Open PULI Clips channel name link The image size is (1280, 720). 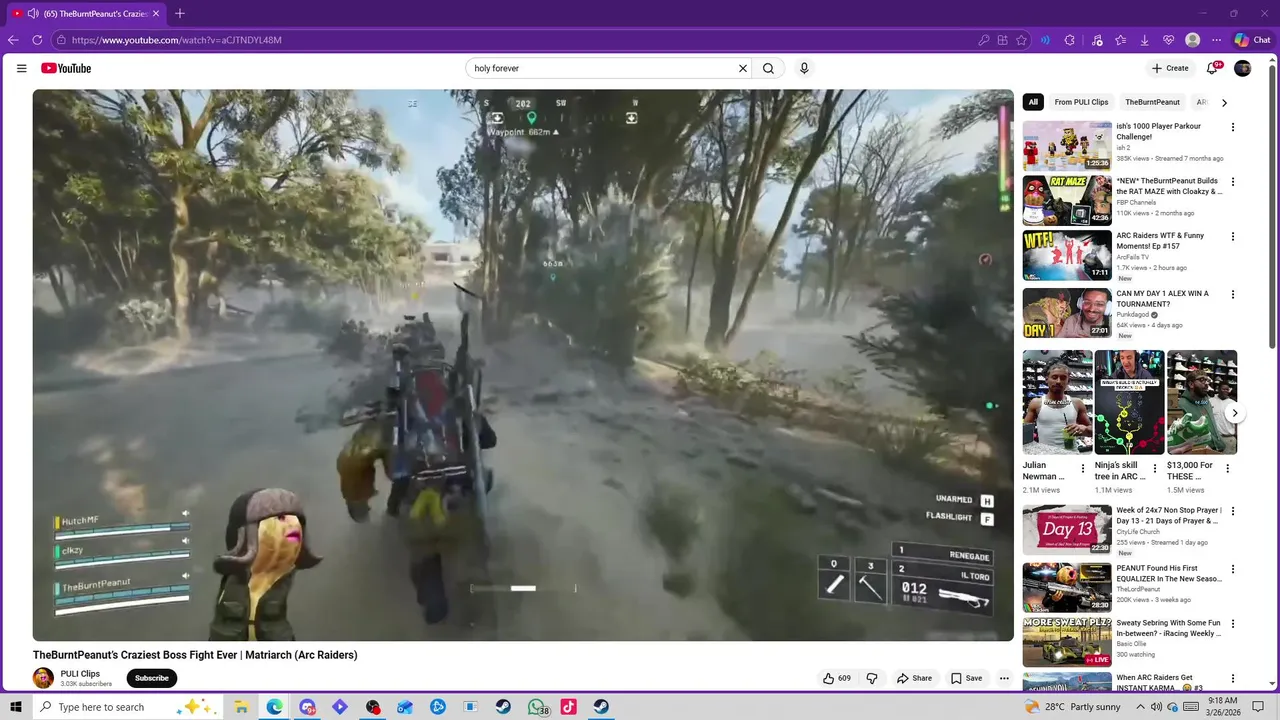coord(80,674)
